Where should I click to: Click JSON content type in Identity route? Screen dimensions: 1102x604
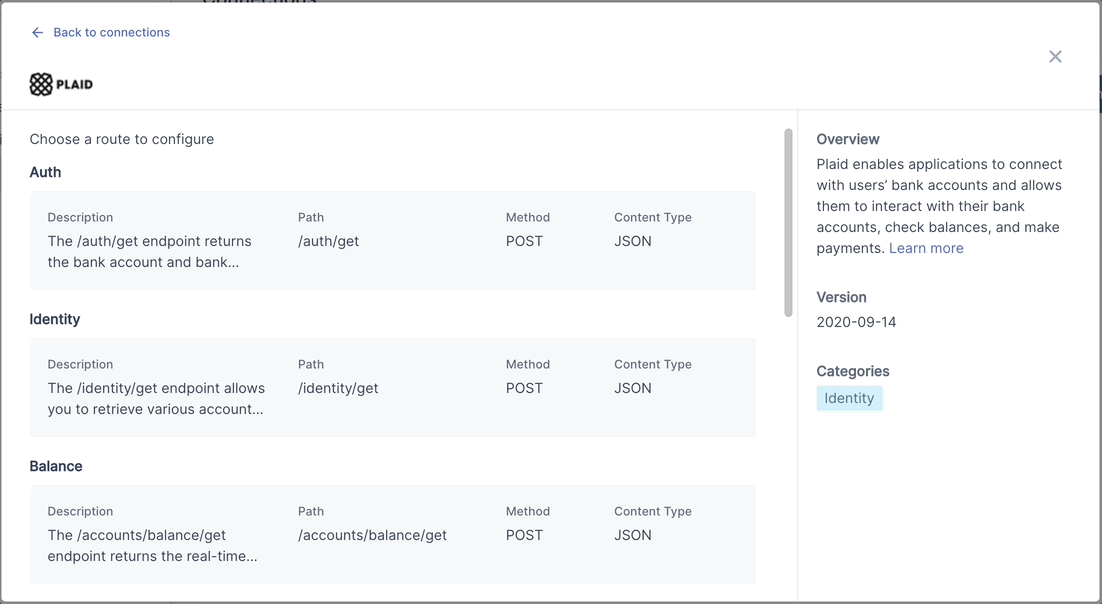tap(633, 388)
